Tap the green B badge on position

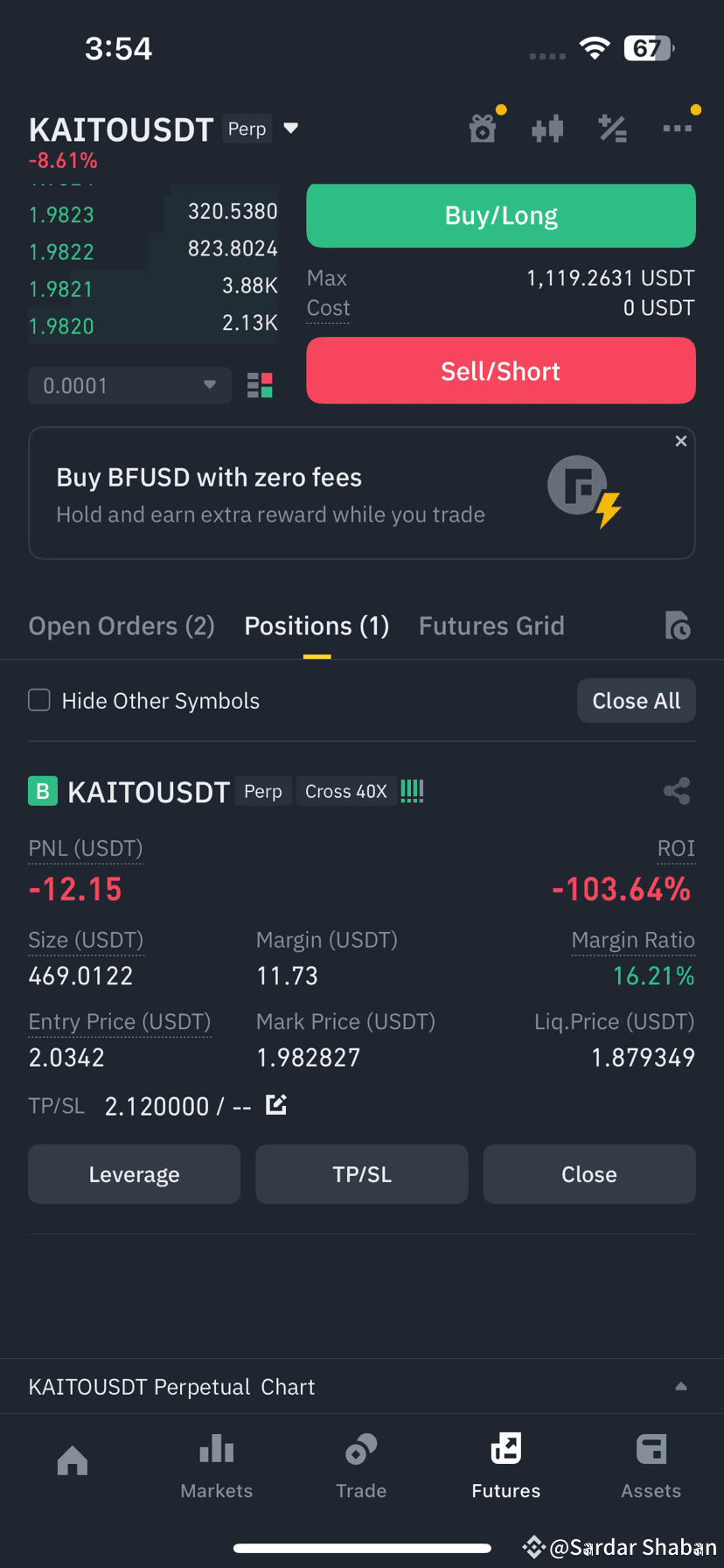tap(43, 791)
